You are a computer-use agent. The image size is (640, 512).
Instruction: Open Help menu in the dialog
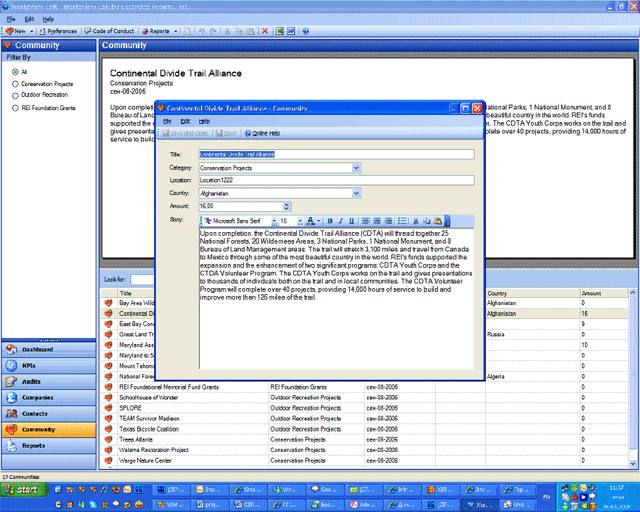(x=204, y=121)
